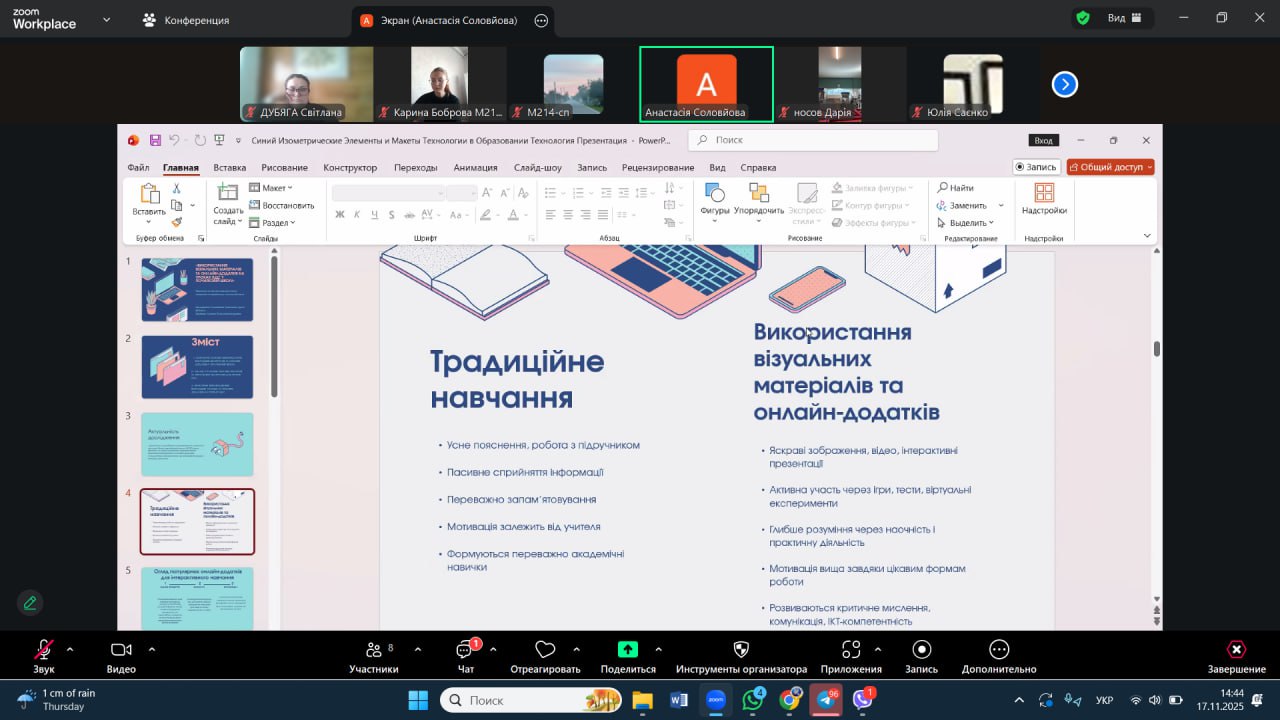
Task: Toggle the green annotation pencil button
Action: coord(30,603)
